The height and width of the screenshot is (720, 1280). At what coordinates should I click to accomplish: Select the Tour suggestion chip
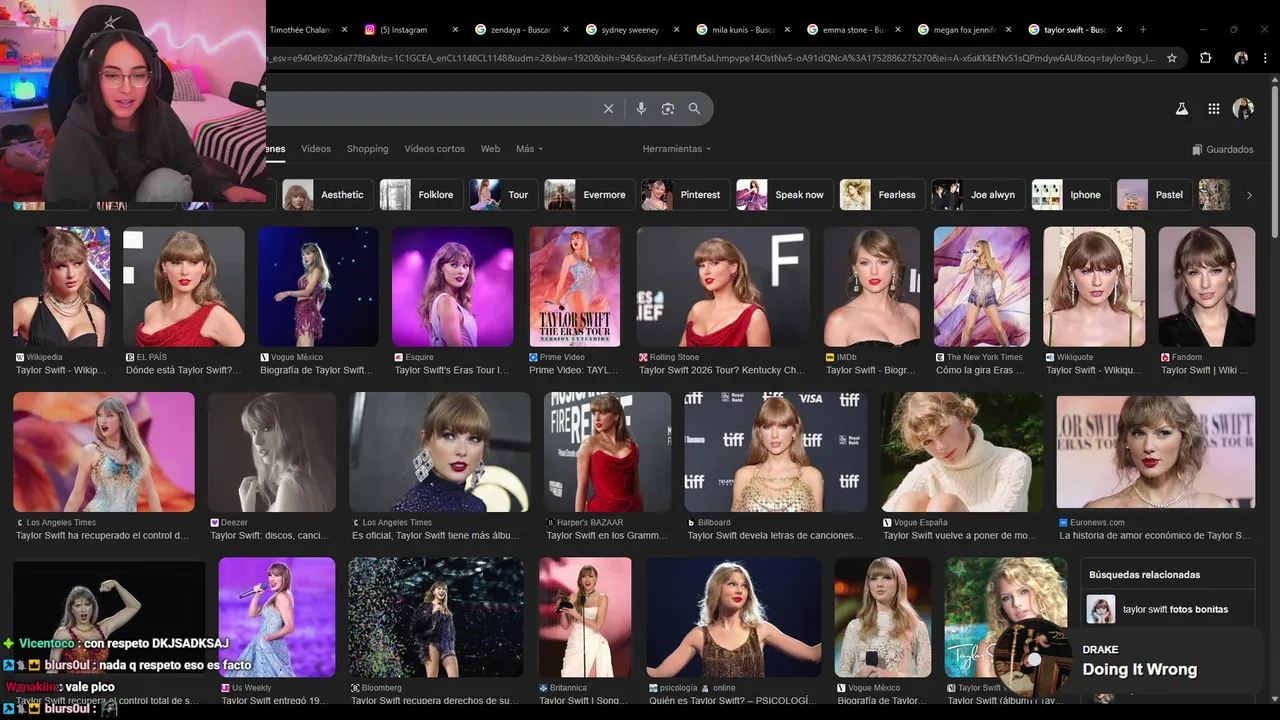[504, 195]
